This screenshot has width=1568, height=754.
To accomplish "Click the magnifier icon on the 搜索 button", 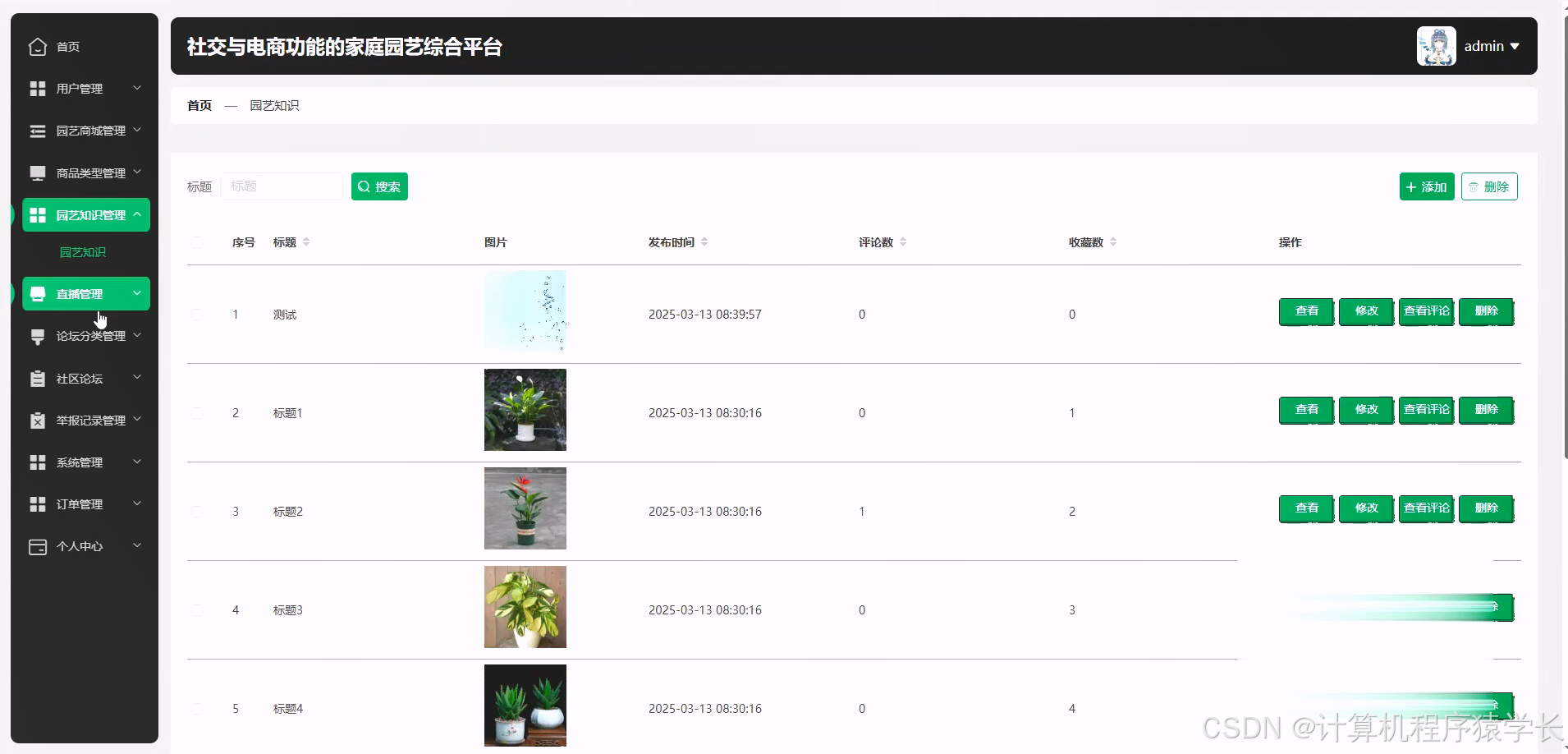I will 364,186.
